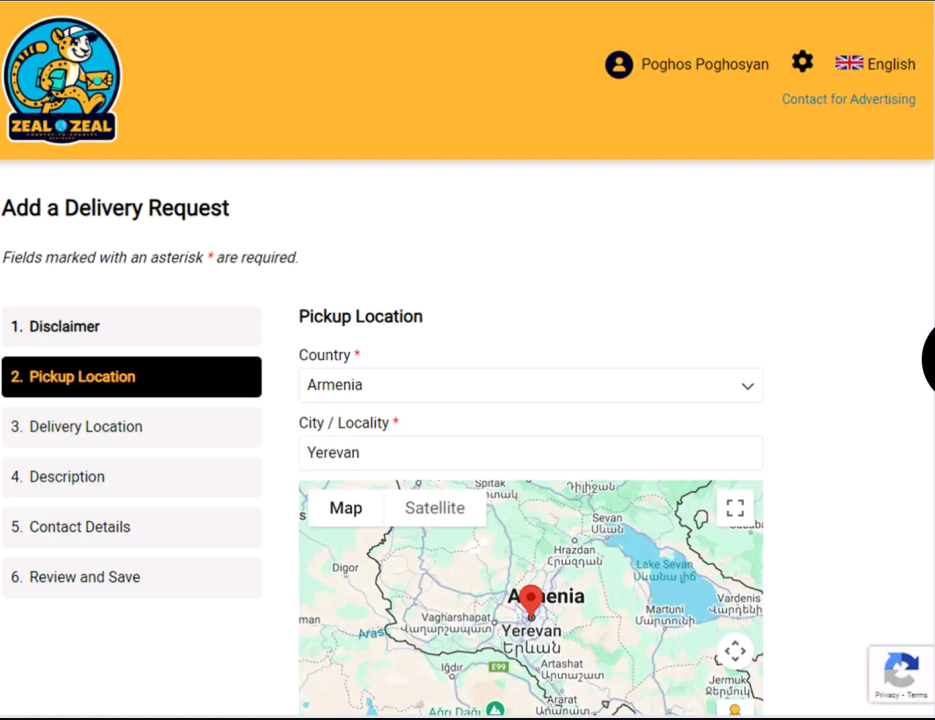
Task: Select the Map view tab
Action: tap(346, 508)
